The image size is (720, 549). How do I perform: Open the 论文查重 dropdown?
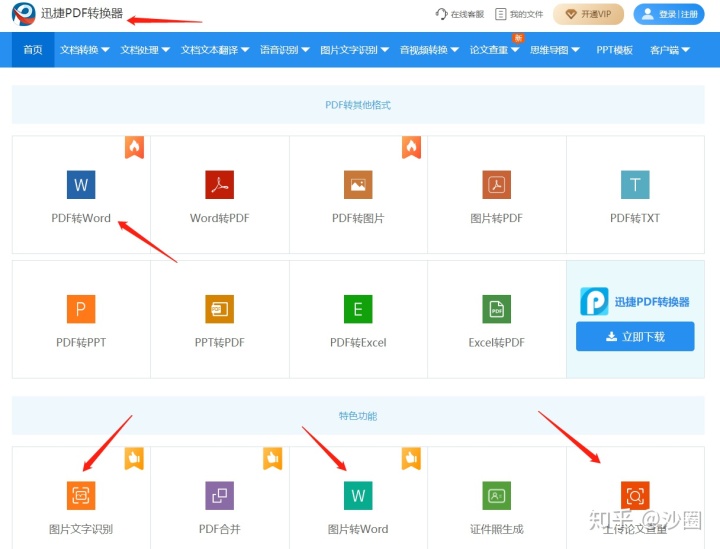click(x=494, y=50)
